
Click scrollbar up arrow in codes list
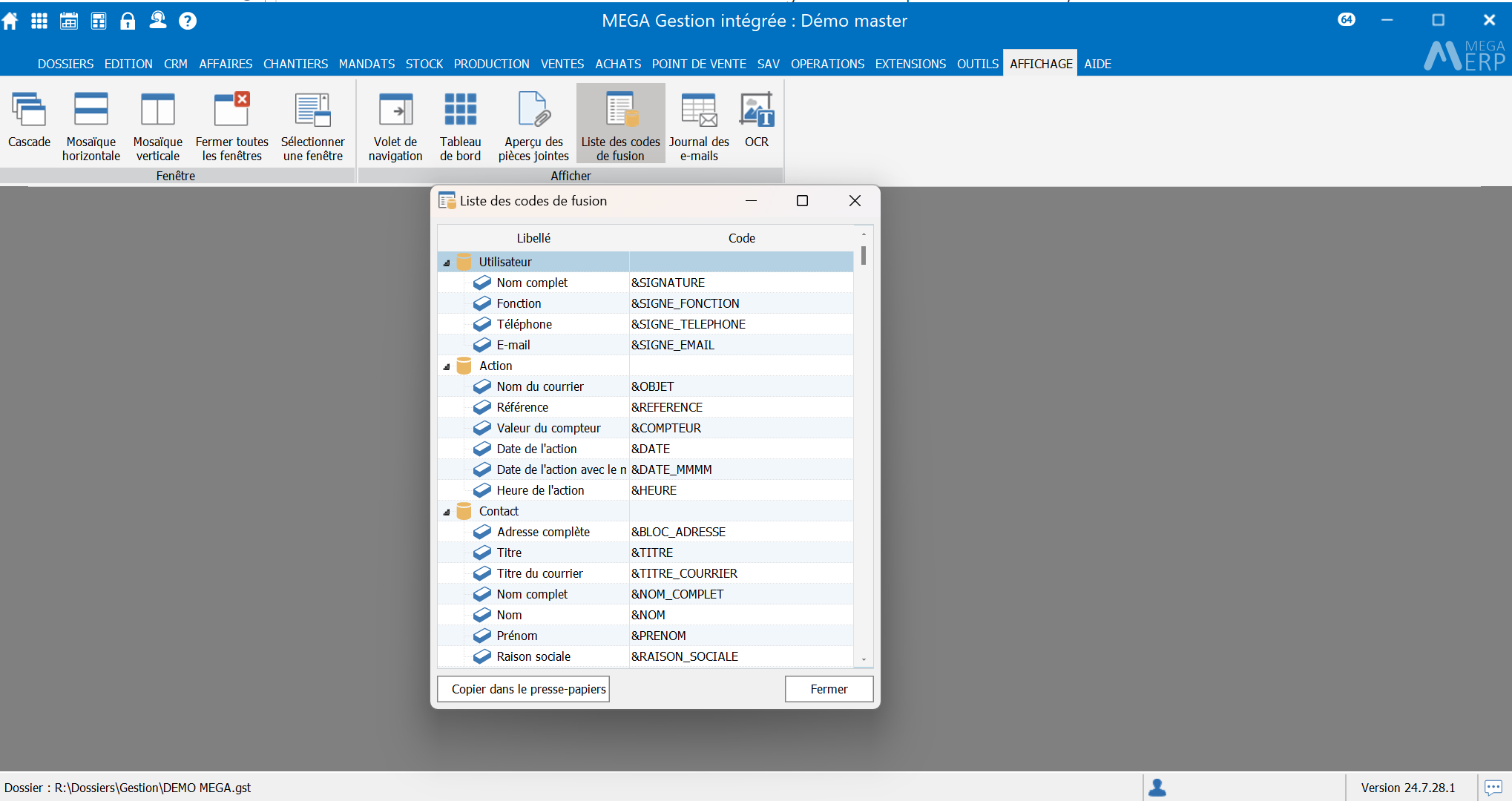click(x=864, y=234)
